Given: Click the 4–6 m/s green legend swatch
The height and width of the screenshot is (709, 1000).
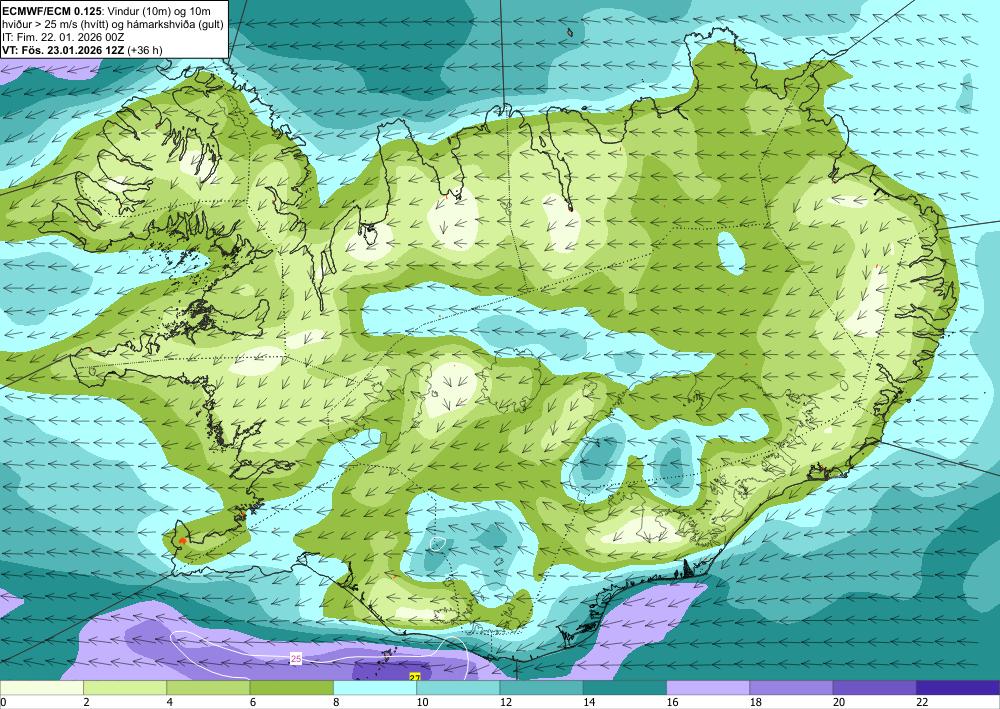Looking at the screenshot, I should pyautogui.click(x=208, y=688).
